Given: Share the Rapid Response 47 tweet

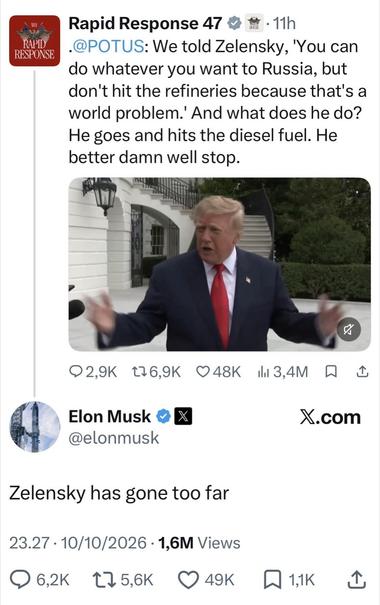Looking at the screenshot, I should pos(362,372).
